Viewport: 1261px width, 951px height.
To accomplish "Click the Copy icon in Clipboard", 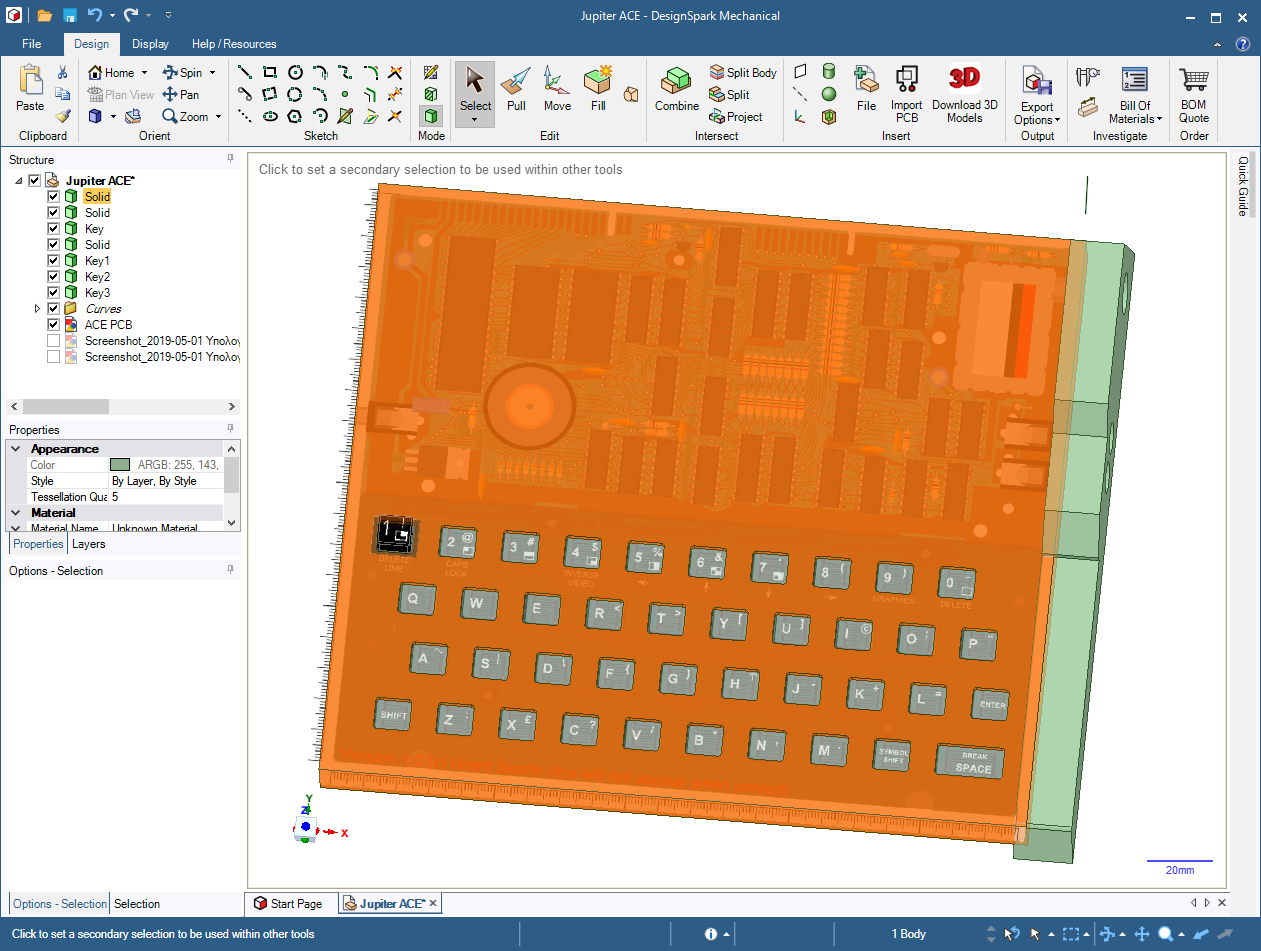I will coord(62,94).
